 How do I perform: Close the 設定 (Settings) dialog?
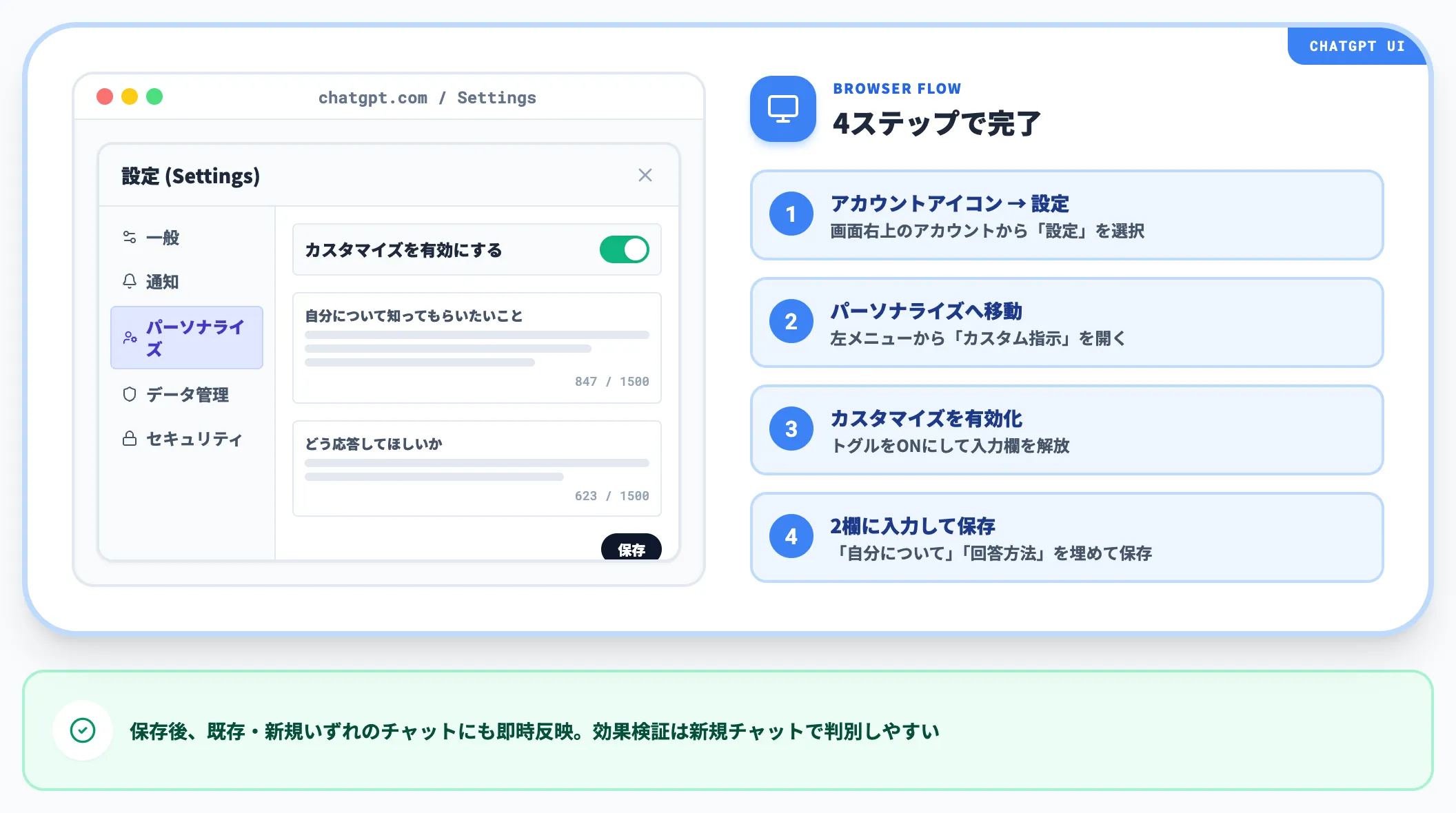pyautogui.click(x=645, y=175)
